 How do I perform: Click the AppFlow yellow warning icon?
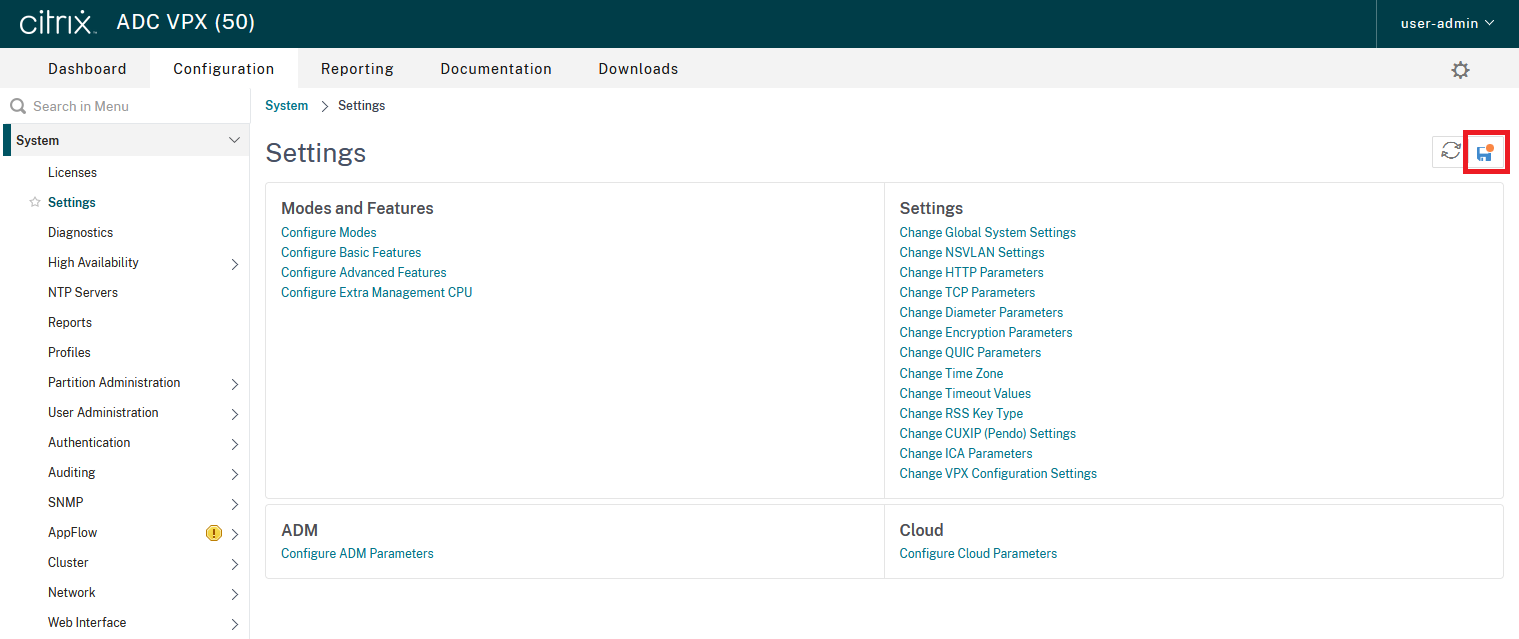tap(213, 533)
